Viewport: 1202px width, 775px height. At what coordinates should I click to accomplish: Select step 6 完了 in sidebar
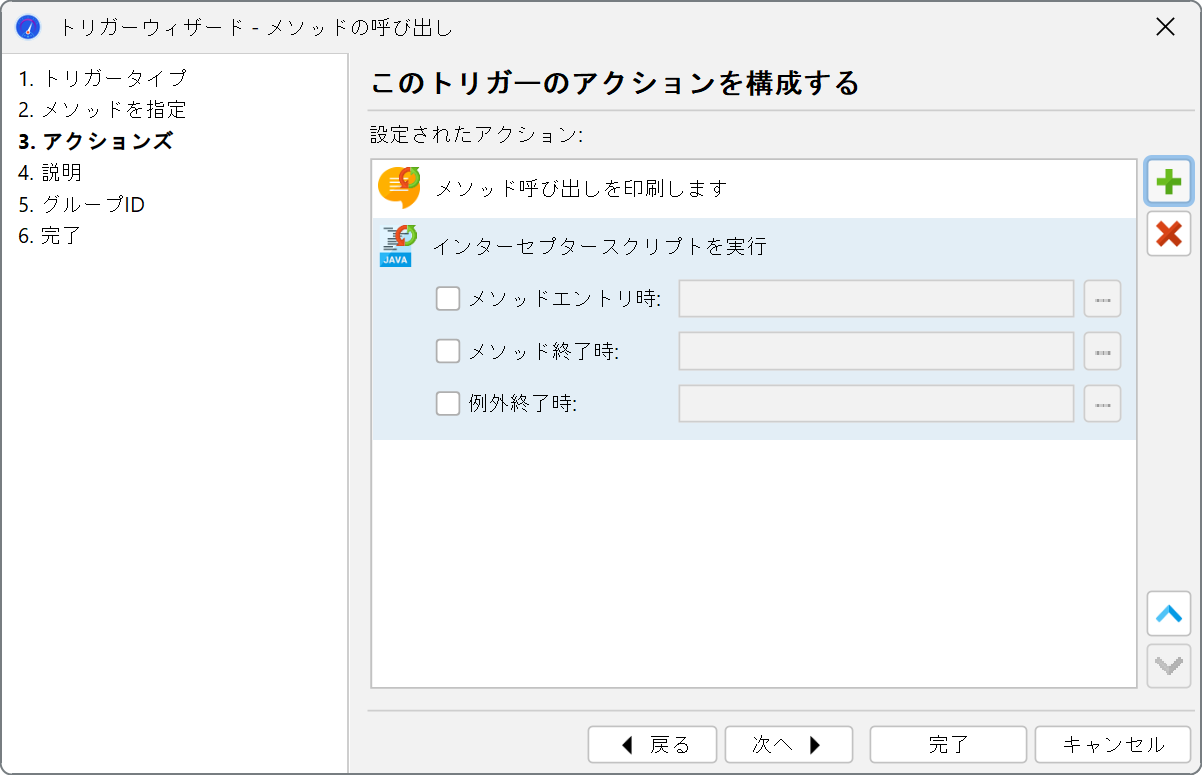click(50, 237)
